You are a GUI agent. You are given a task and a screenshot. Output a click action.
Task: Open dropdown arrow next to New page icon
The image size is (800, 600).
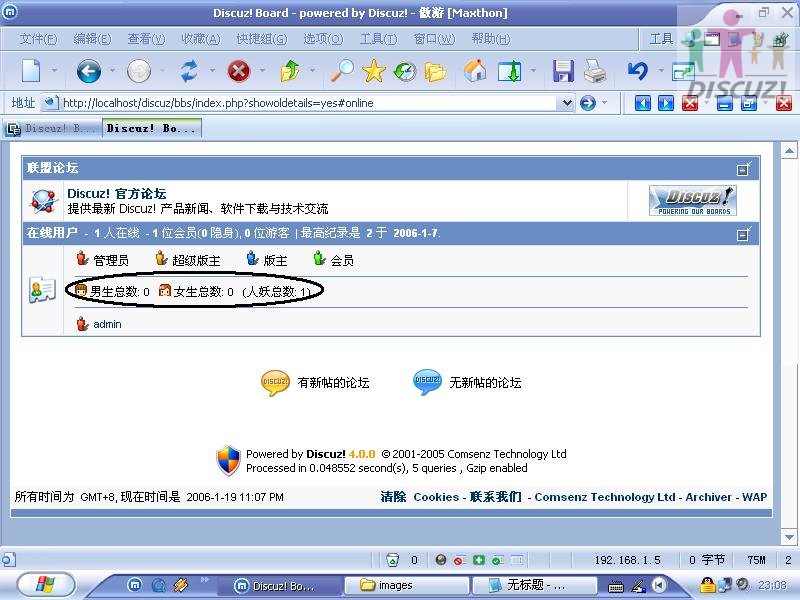(x=54, y=71)
